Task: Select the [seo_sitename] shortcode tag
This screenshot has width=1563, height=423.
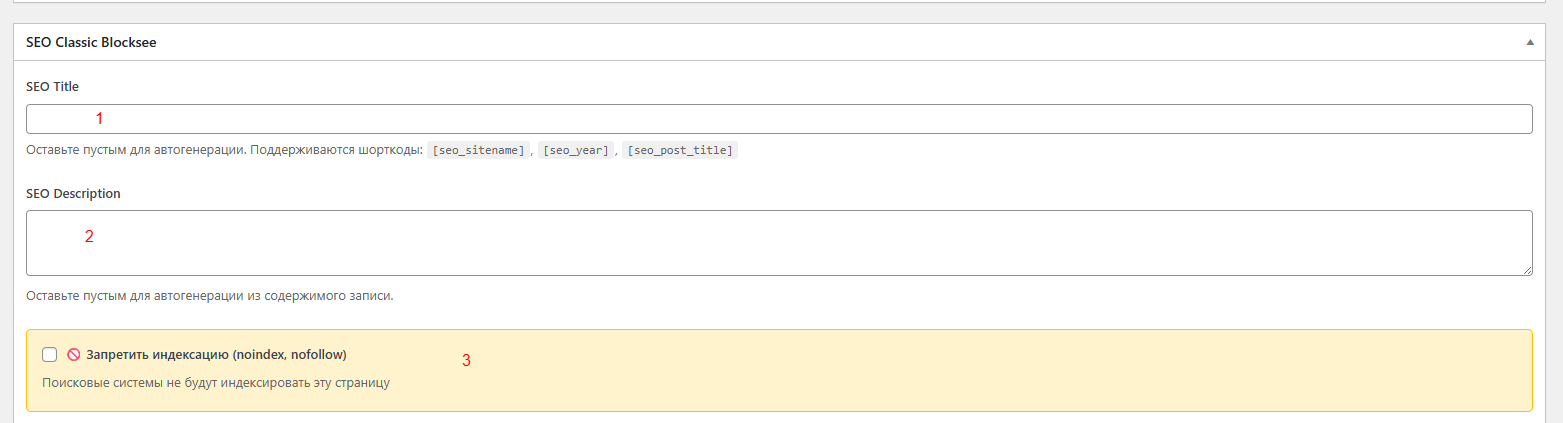Action: (478, 151)
